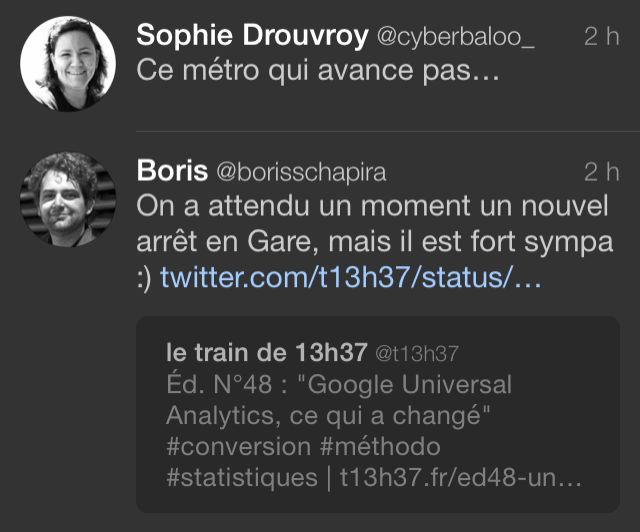Screen dimensions: 640x532
Task: Follow the twitter.com/t13h37/status link
Action: tap(351, 277)
